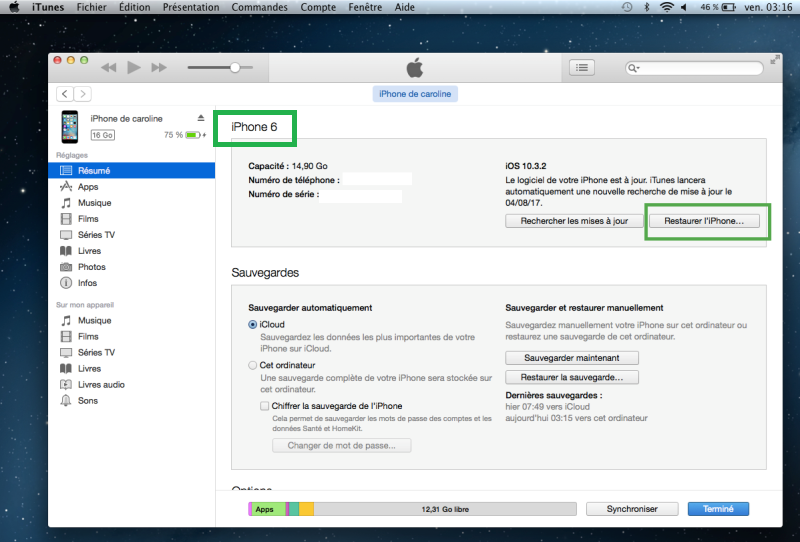Click the rewind playback button
This screenshot has height=542, width=800.
pos(109,67)
